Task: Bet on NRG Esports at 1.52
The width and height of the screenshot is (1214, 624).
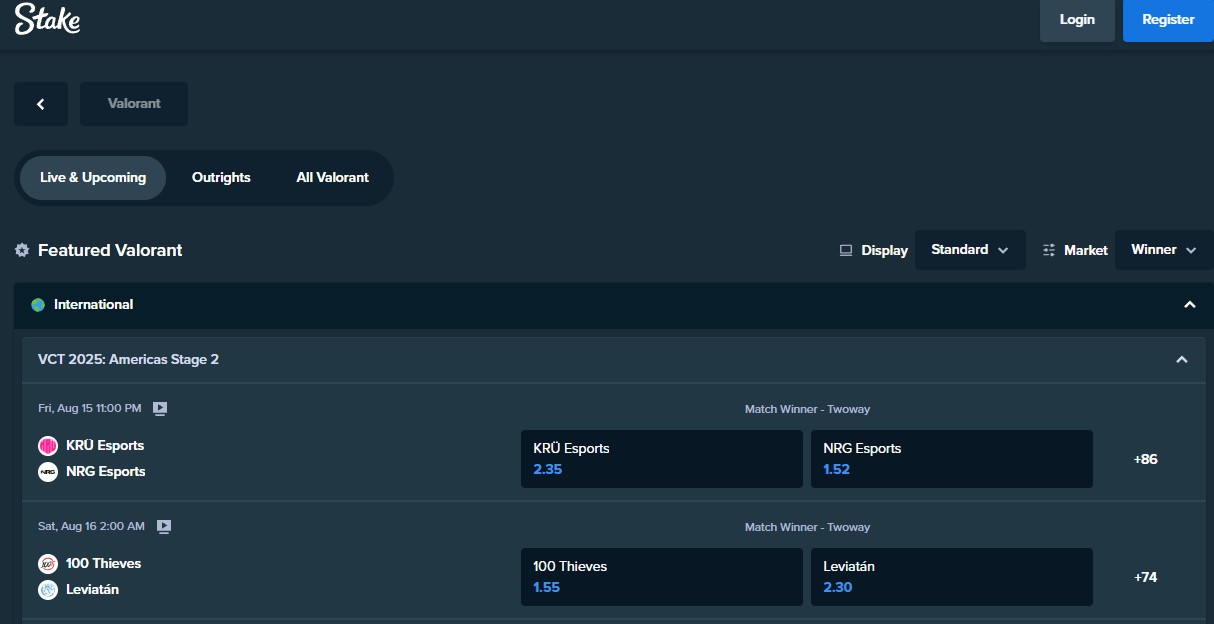Action: [x=952, y=459]
